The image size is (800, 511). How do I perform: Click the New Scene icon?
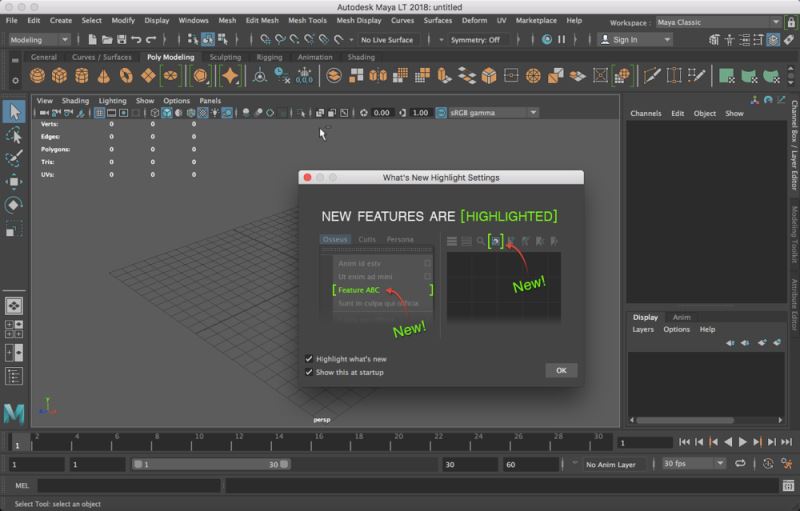click(92, 39)
